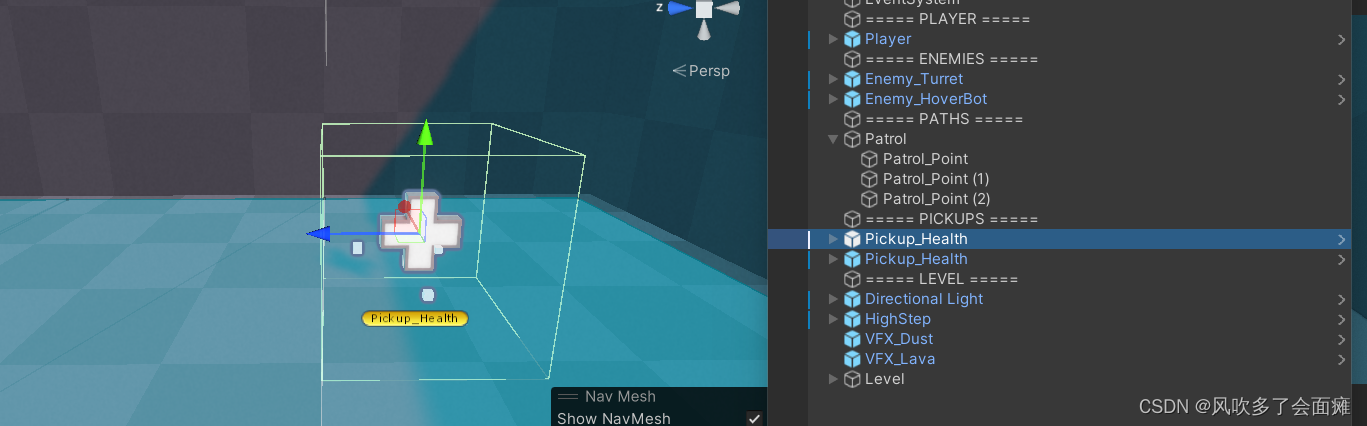Viewport: 1367px width, 426px height.
Task: Select VFX_Dust in the hierarchy
Action: click(x=899, y=339)
